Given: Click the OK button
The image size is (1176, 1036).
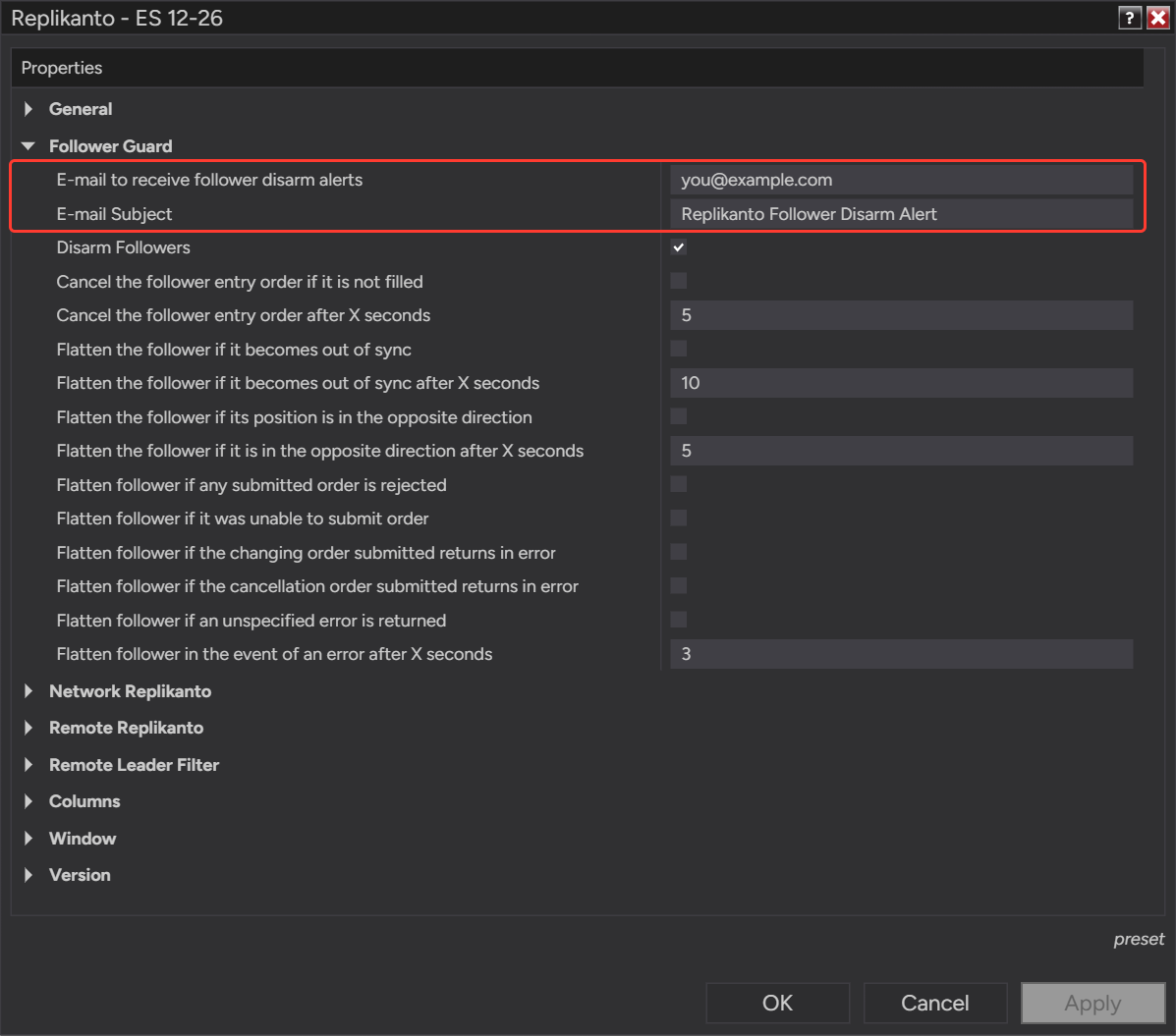Looking at the screenshot, I should click(778, 1003).
